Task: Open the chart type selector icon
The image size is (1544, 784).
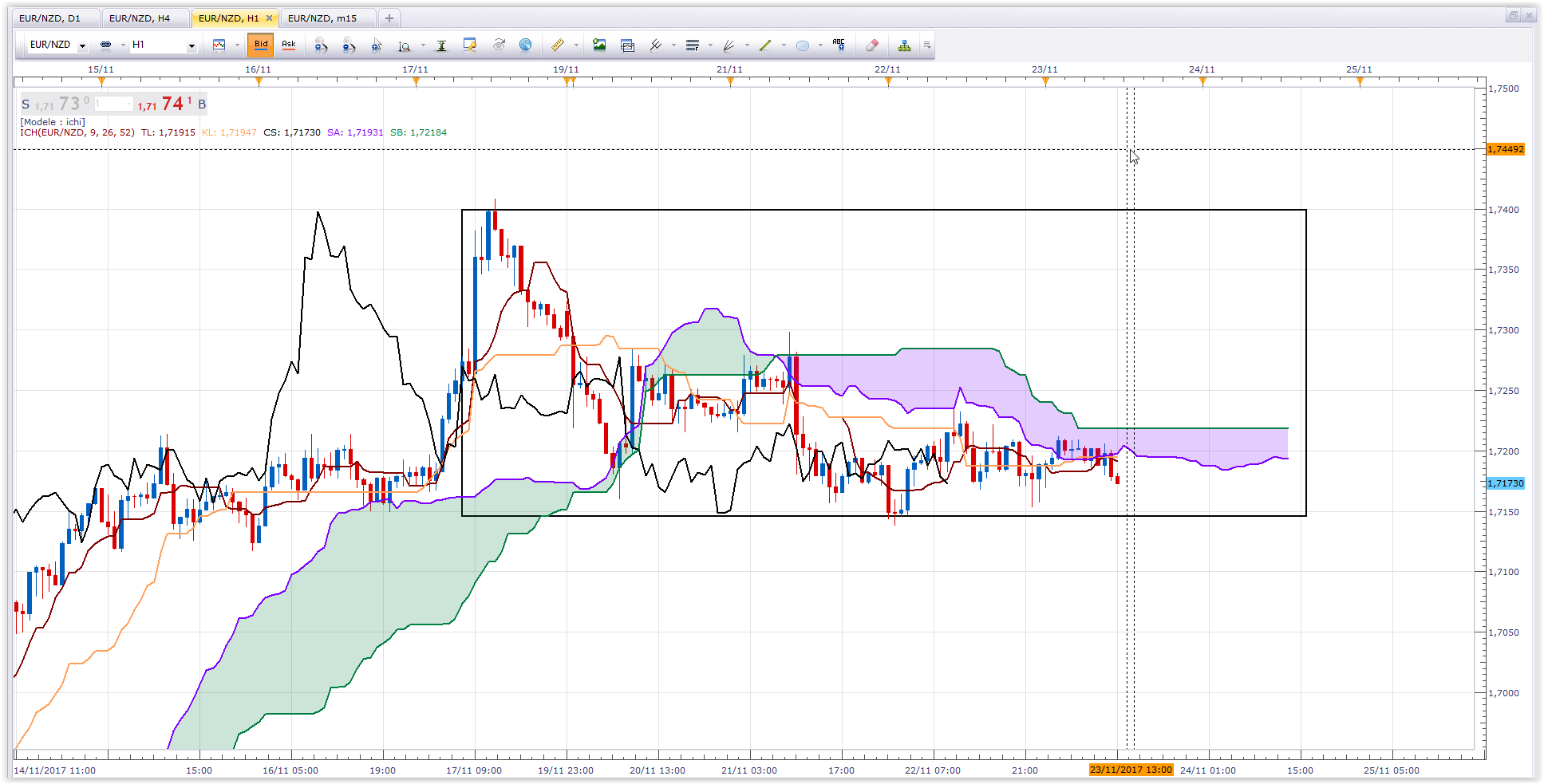Action: (219, 45)
